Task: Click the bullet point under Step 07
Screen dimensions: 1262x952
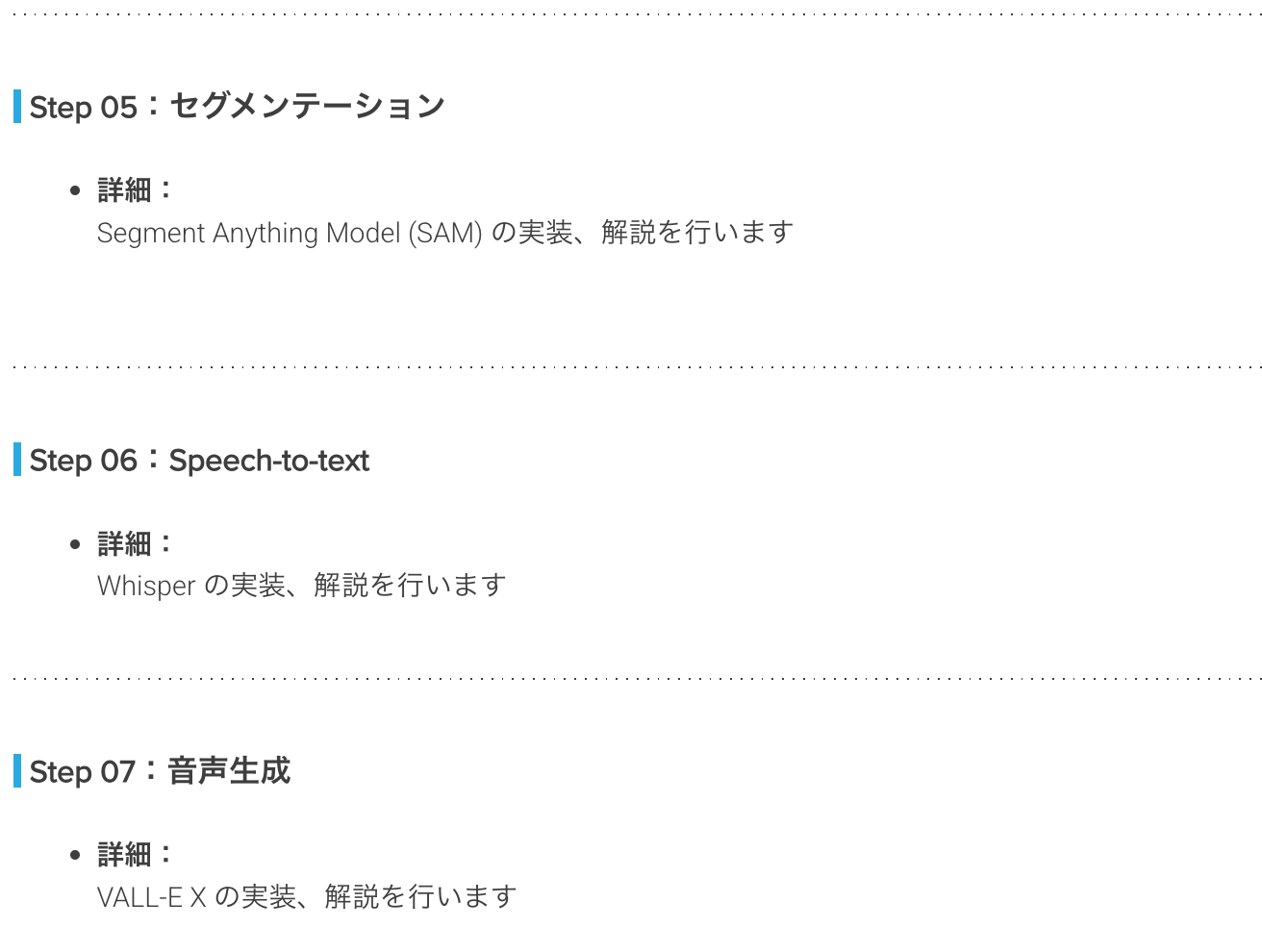Action: 76,855
